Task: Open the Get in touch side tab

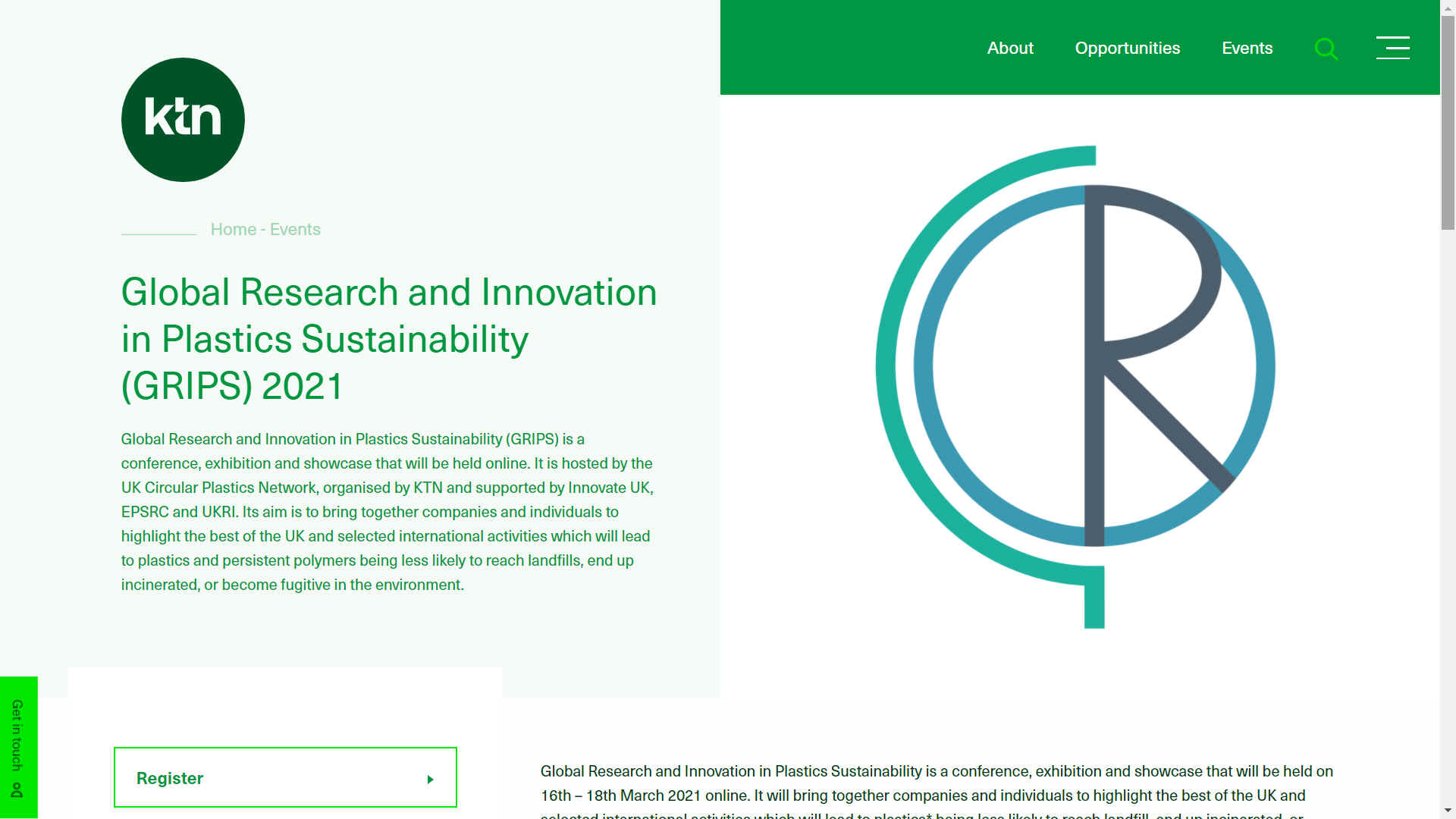Action: [x=18, y=748]
